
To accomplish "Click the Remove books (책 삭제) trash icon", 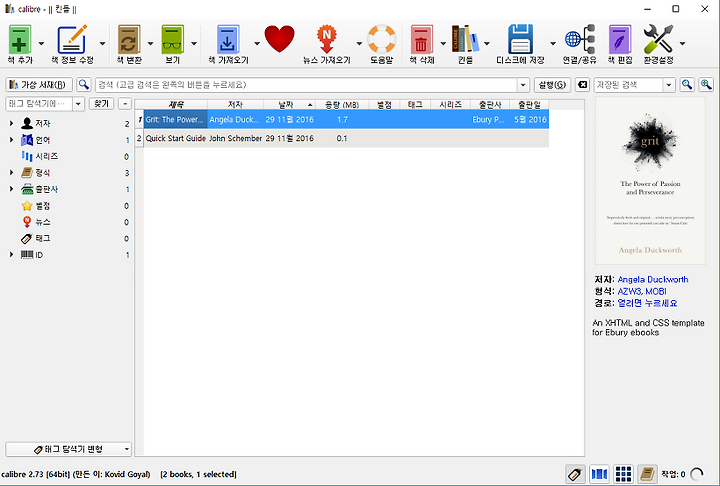I will pos(422,40).
